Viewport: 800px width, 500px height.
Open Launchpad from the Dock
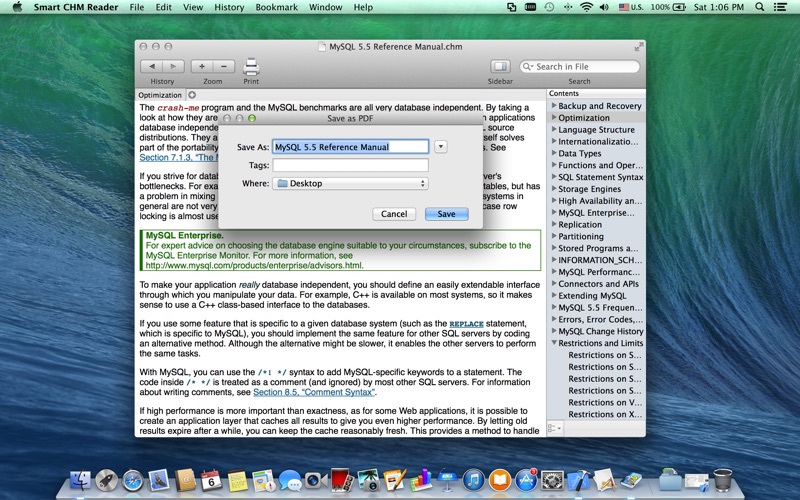click(107, 481)
